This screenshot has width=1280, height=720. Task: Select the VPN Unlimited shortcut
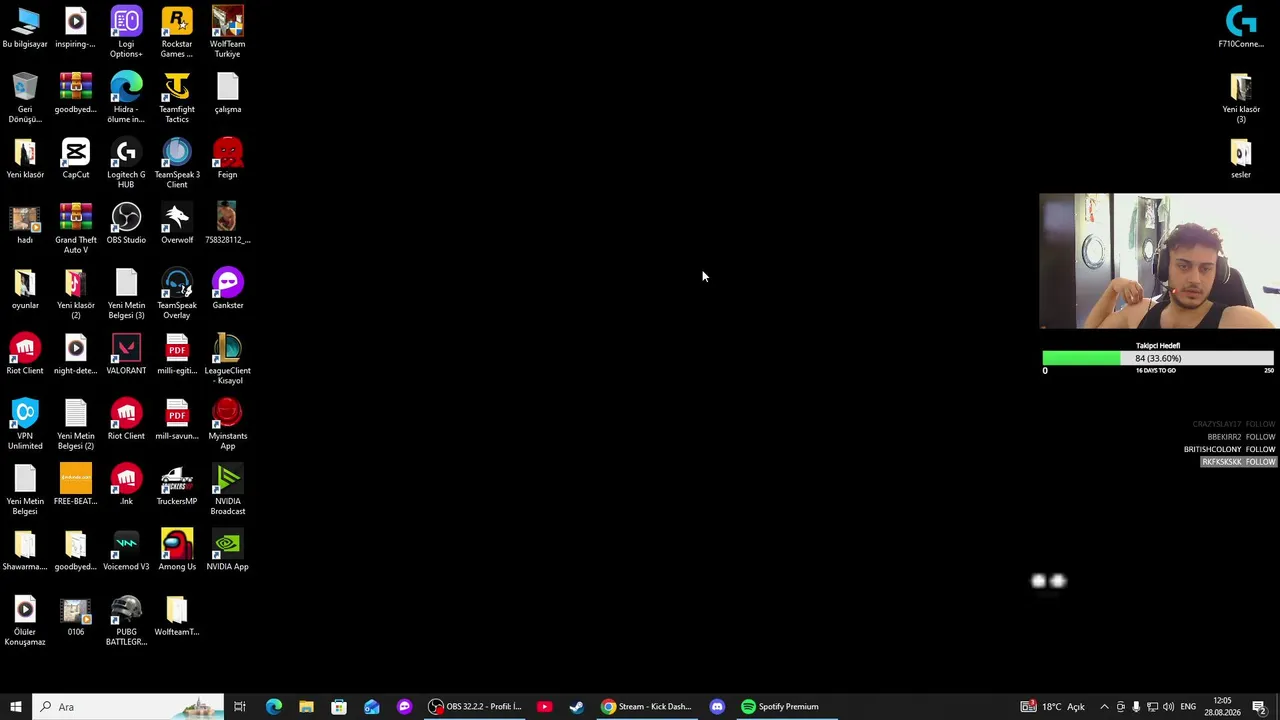[x=25, y=424]
